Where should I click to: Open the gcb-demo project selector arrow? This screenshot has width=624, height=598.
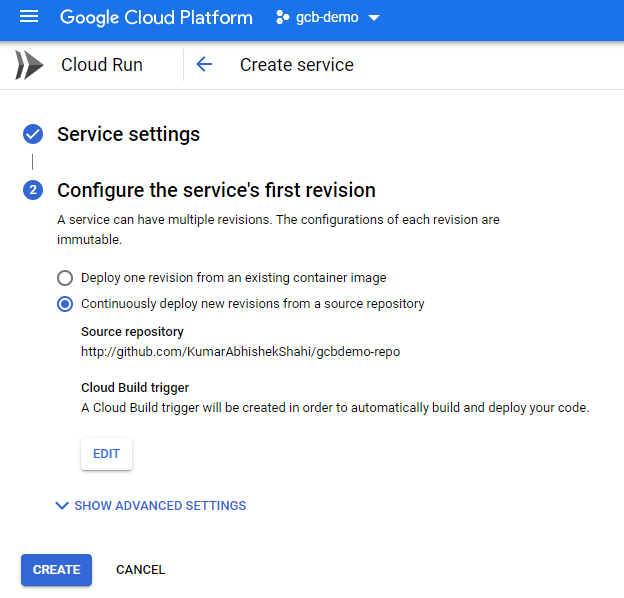click(x=374, y=19)
